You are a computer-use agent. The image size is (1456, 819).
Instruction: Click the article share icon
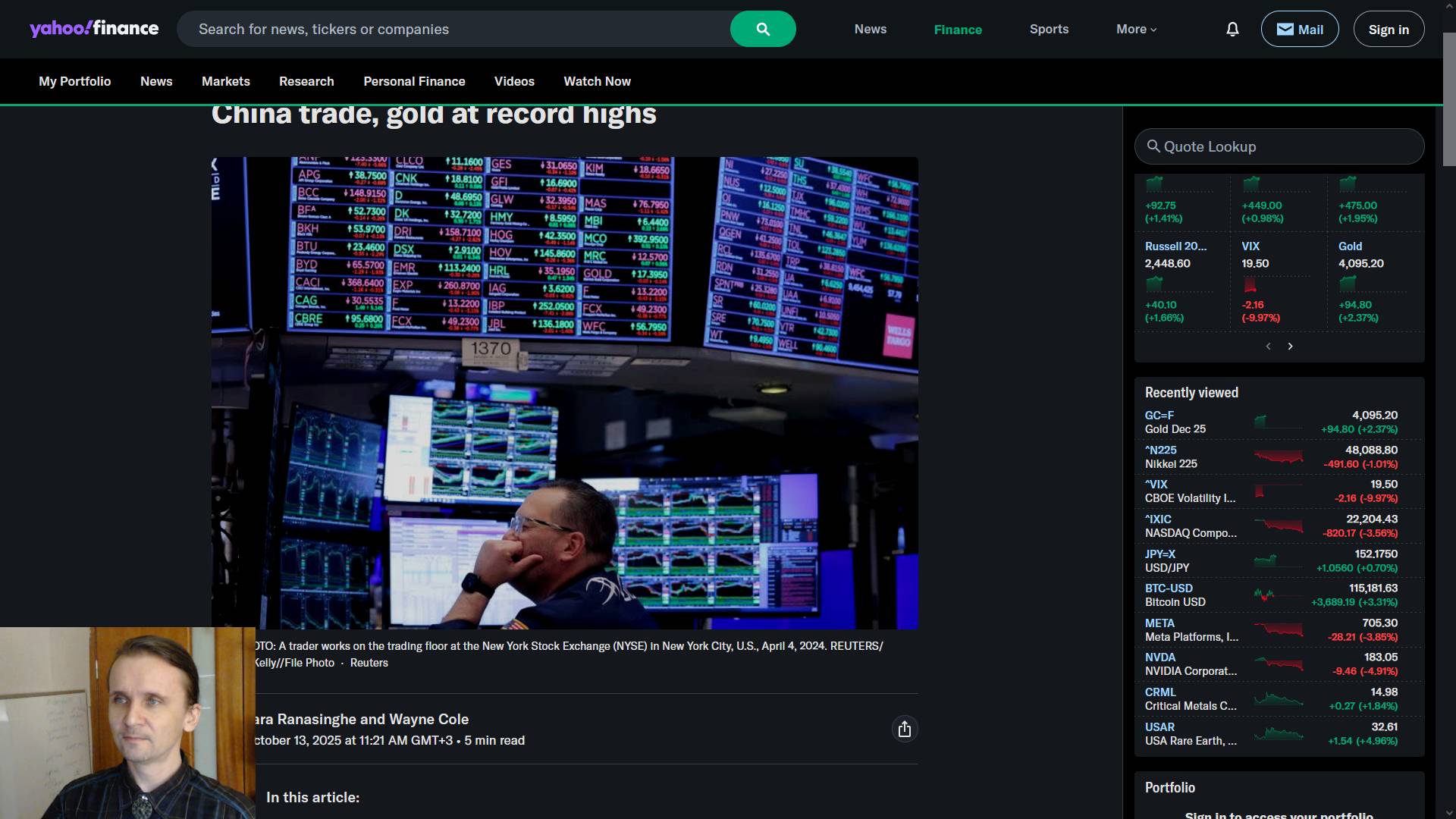pos(904,729)
